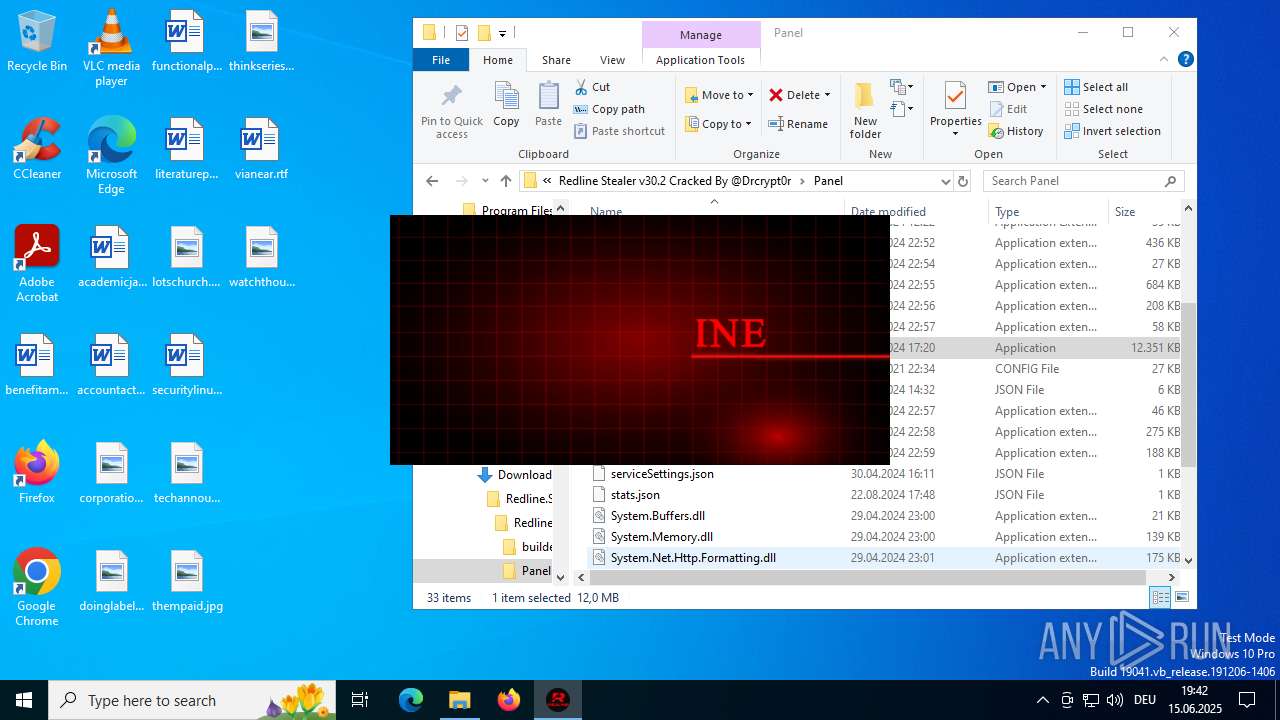
Task: Switch to the Share ribbon tab
Action: point(556,60)
